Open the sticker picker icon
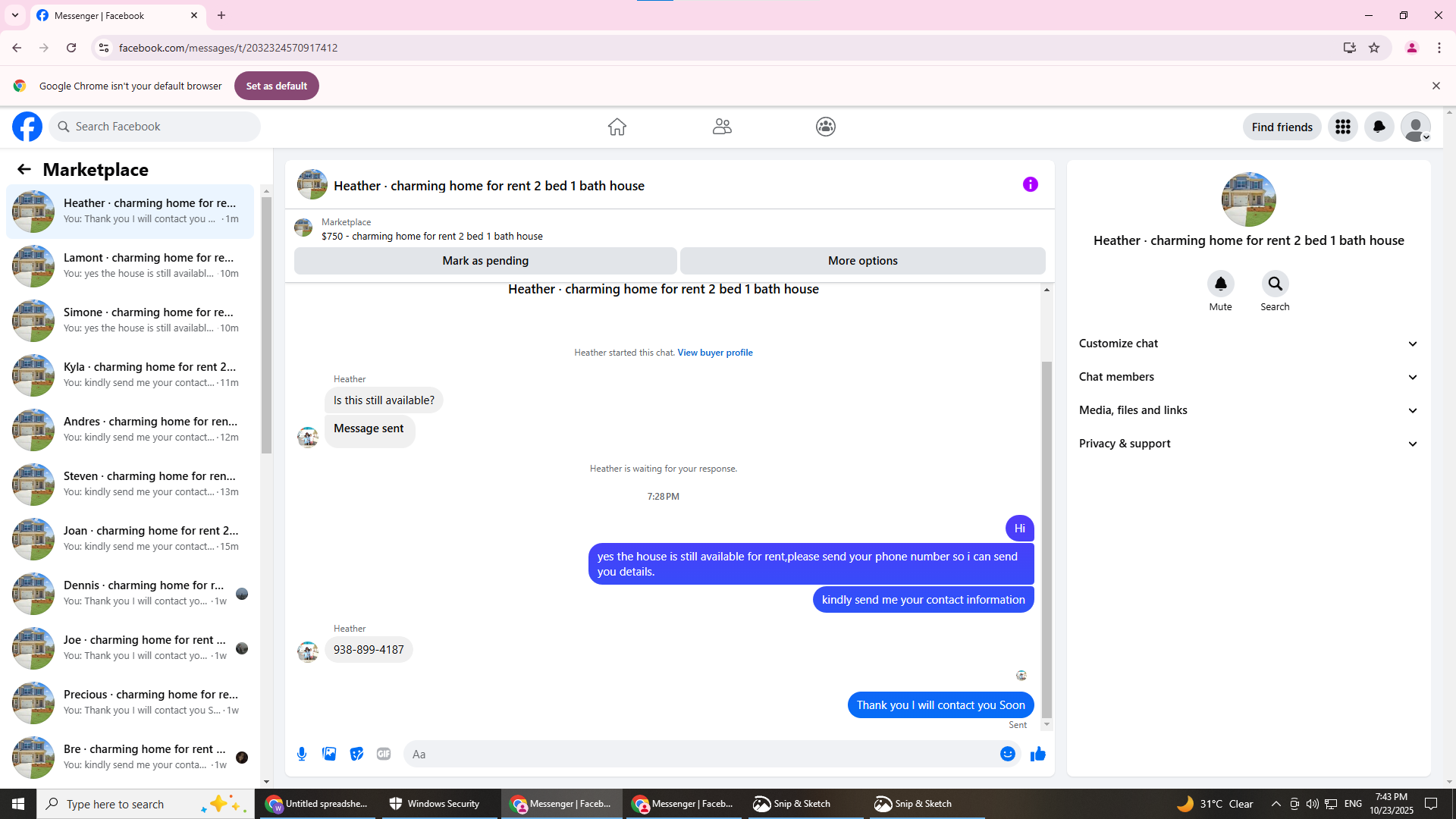 point(356,754)
